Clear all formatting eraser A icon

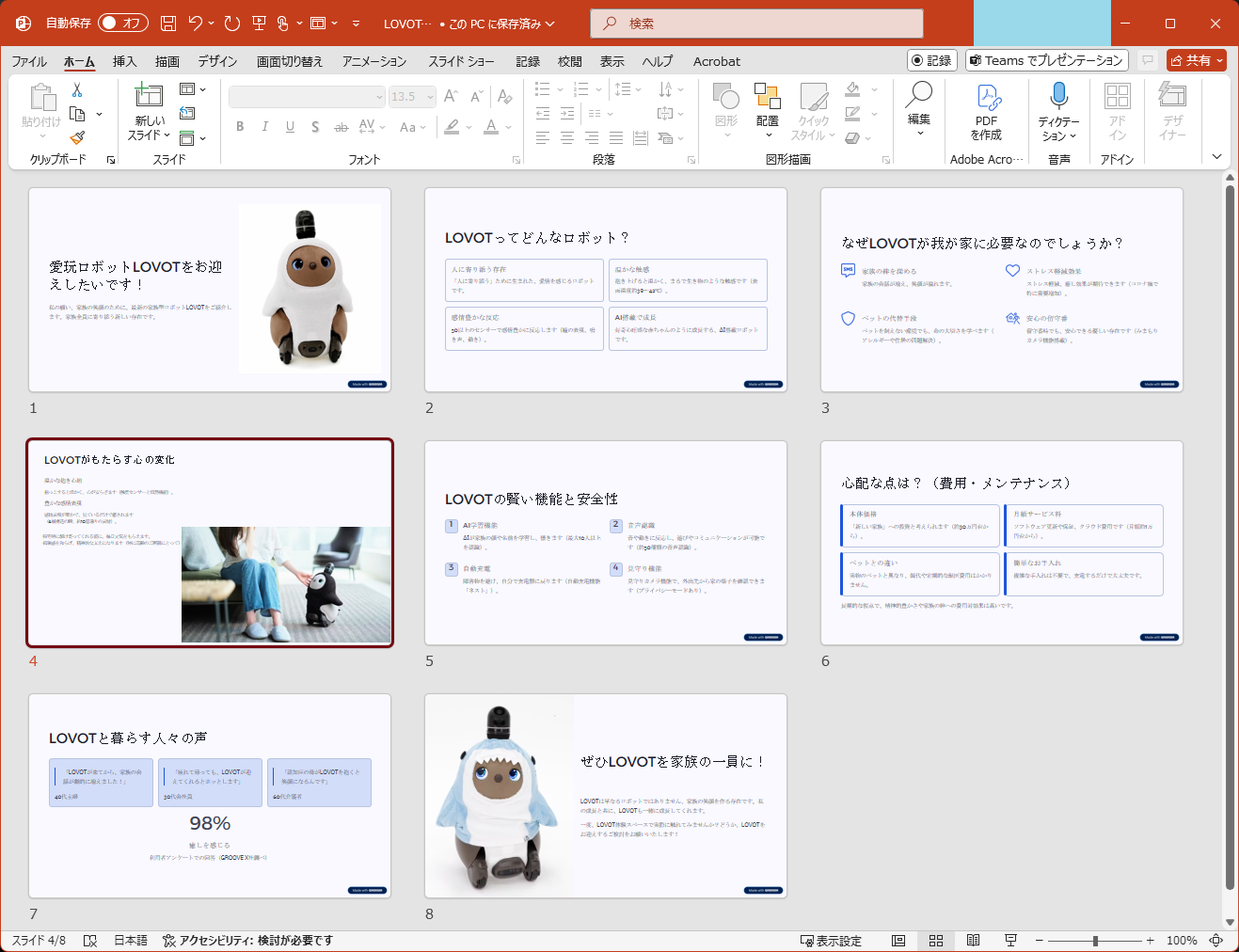pyautogui.click(x=505, y=96)
